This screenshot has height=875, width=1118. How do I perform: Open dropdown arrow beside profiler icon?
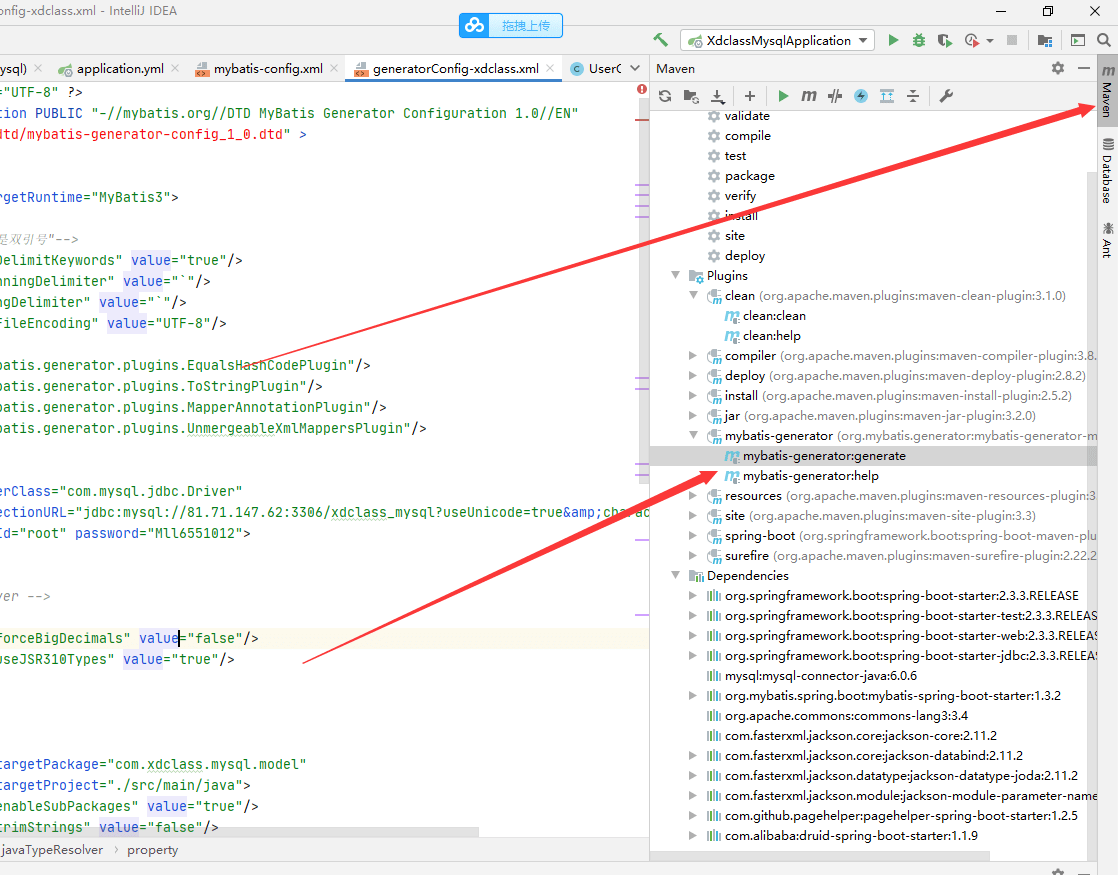[990, 41]
